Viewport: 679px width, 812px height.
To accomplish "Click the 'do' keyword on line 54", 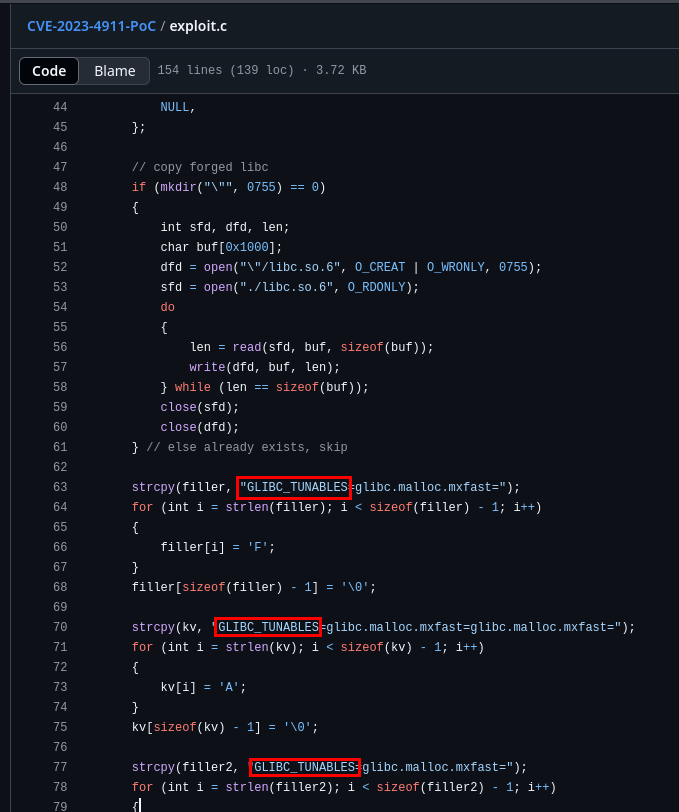I will pyautogui.click(x=167, y=307).
